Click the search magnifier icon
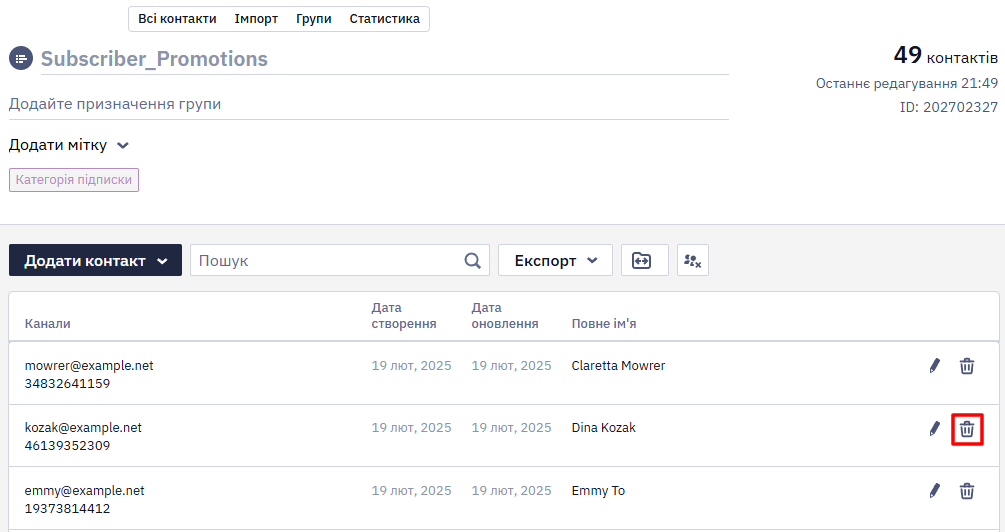Screen dimensions: 1005x532 coord(472,261)
